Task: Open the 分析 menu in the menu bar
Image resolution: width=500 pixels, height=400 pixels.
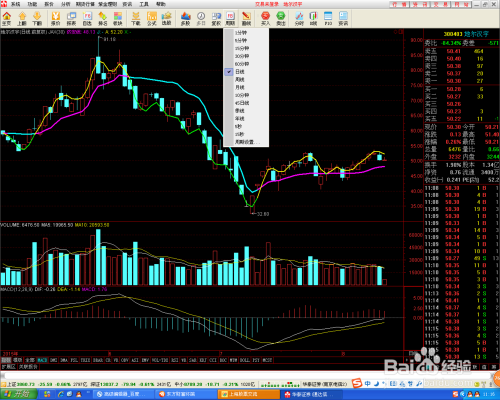Action: point(66,4)
